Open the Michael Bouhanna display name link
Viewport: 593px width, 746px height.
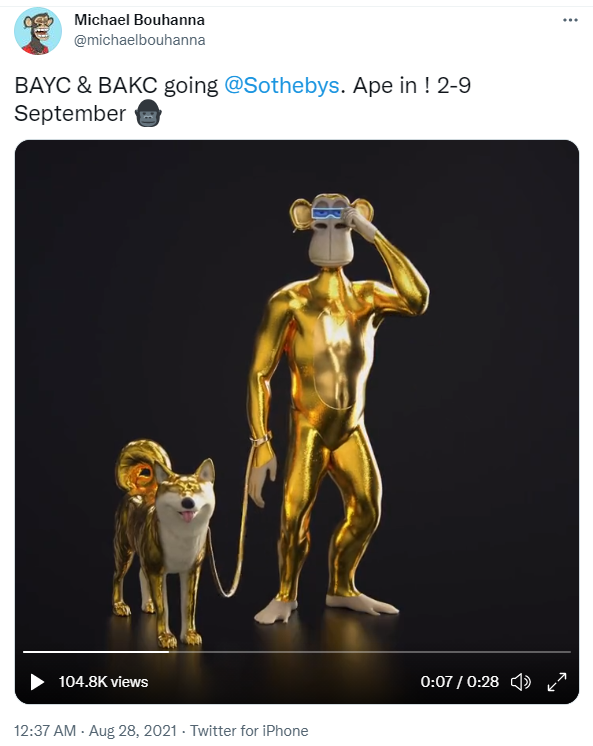coord(139,20)
